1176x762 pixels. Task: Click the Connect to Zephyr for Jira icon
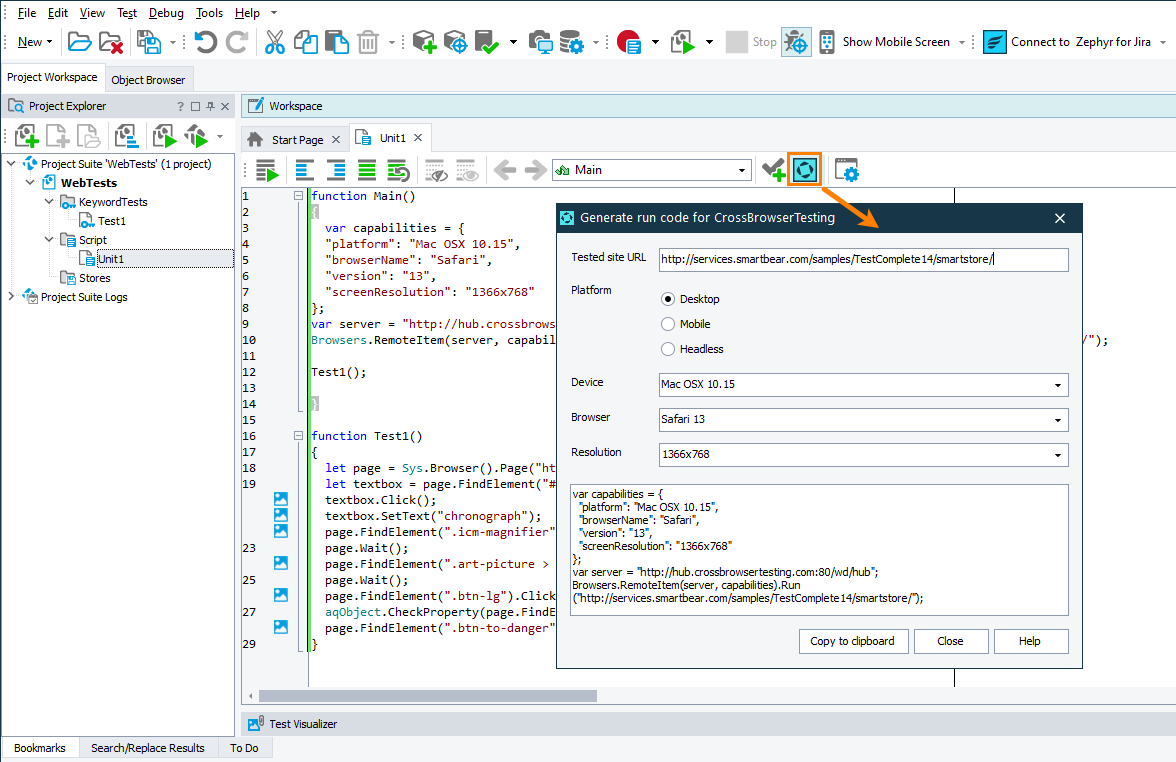994,41
